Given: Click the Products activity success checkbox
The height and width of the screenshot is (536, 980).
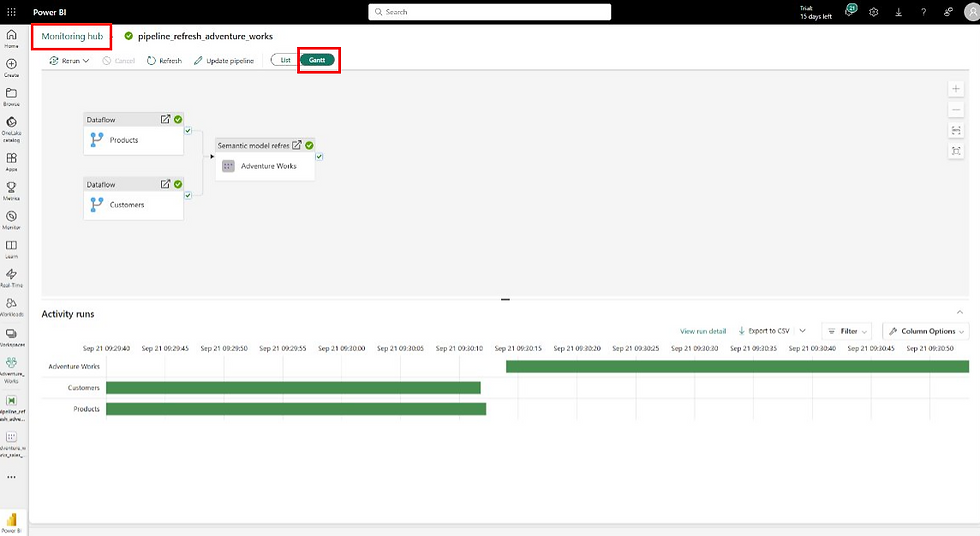Looking at the screenshot, I should coord(188,131).
